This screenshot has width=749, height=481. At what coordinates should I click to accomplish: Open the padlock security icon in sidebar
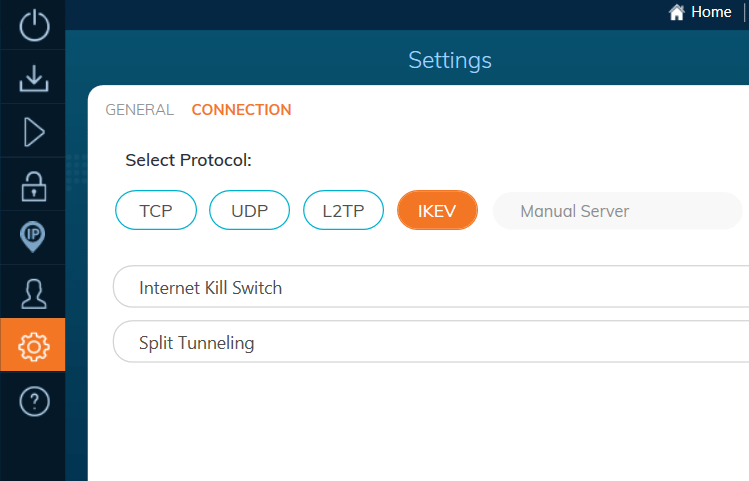(34, 186)
